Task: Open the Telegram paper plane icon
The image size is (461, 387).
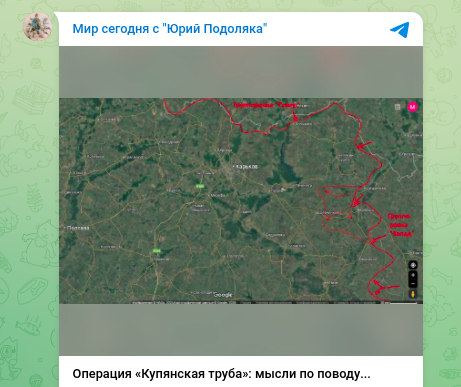Action: (x=400, y=30)
